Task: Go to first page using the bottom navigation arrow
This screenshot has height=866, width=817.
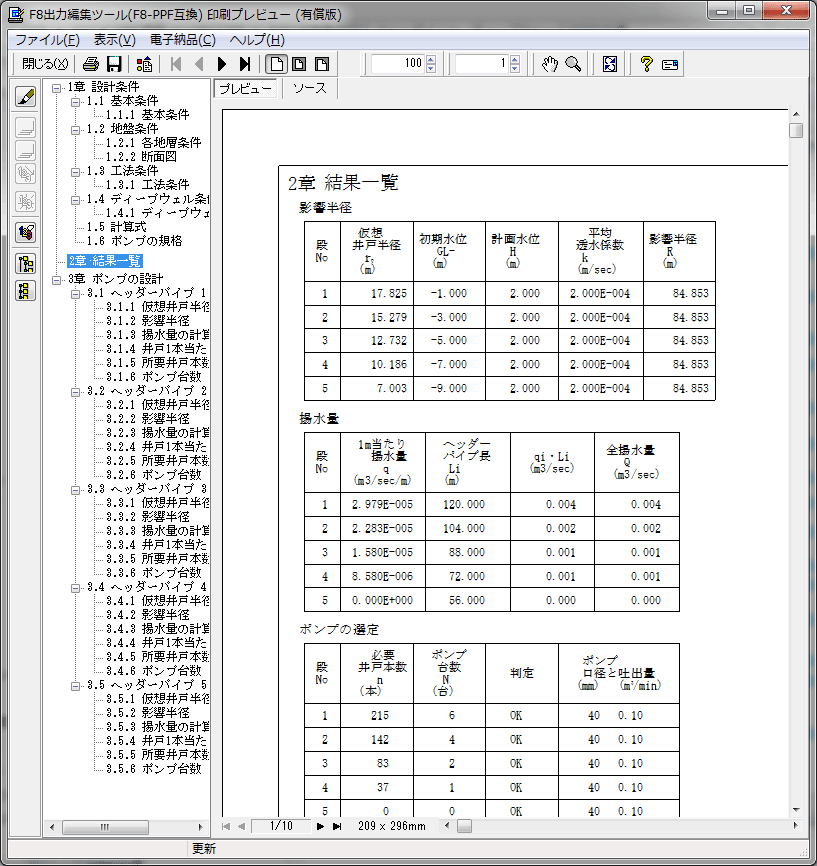Action: [x=225, y=826]
